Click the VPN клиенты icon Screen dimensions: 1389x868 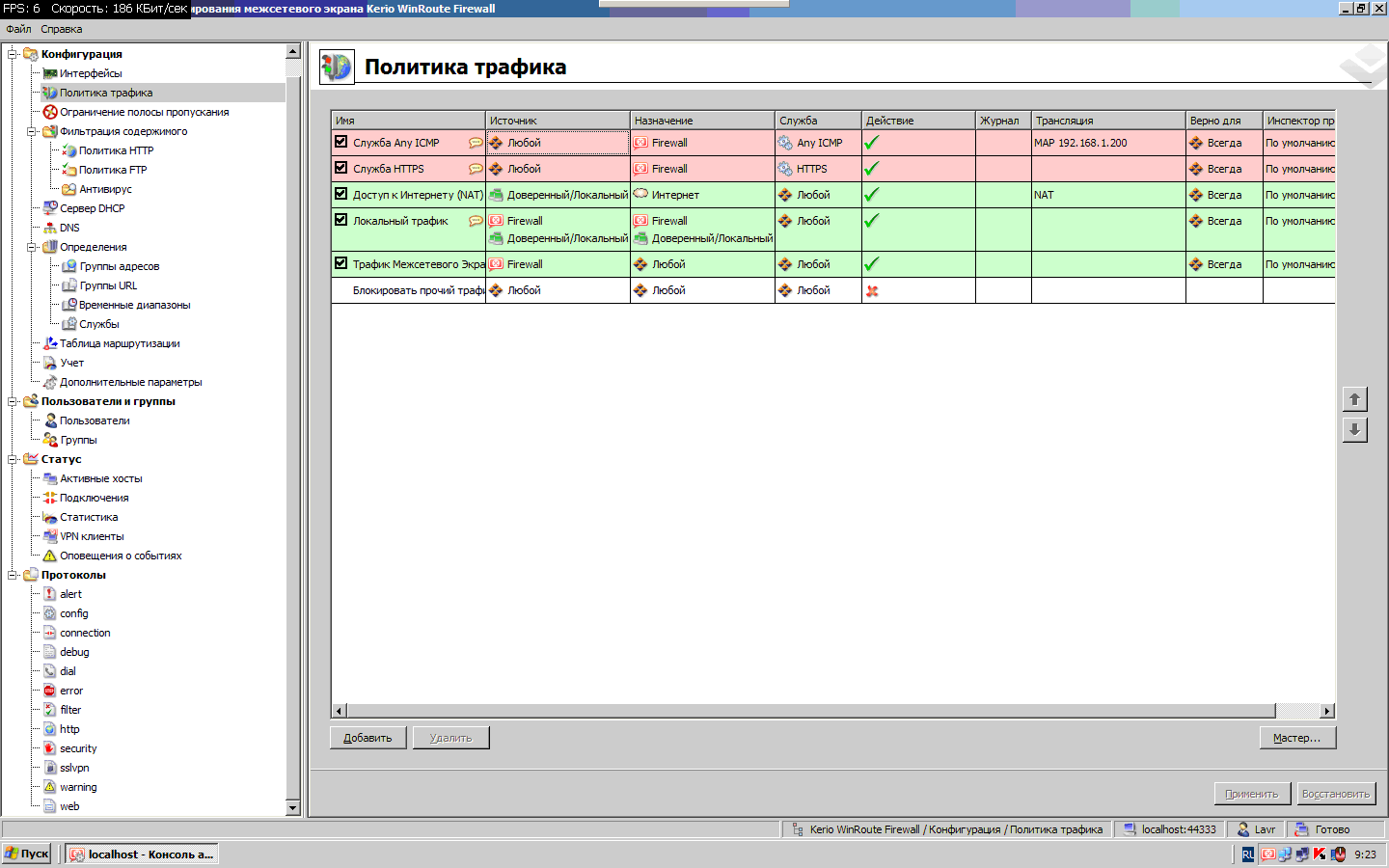coord(50,536)
